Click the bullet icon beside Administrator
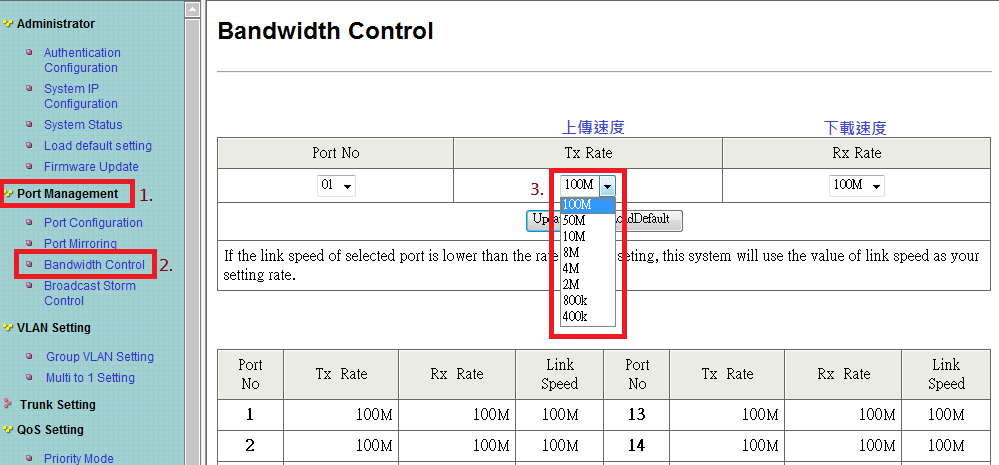The height and width of the screenshot is (465, 999). click(x=8, y=24)
